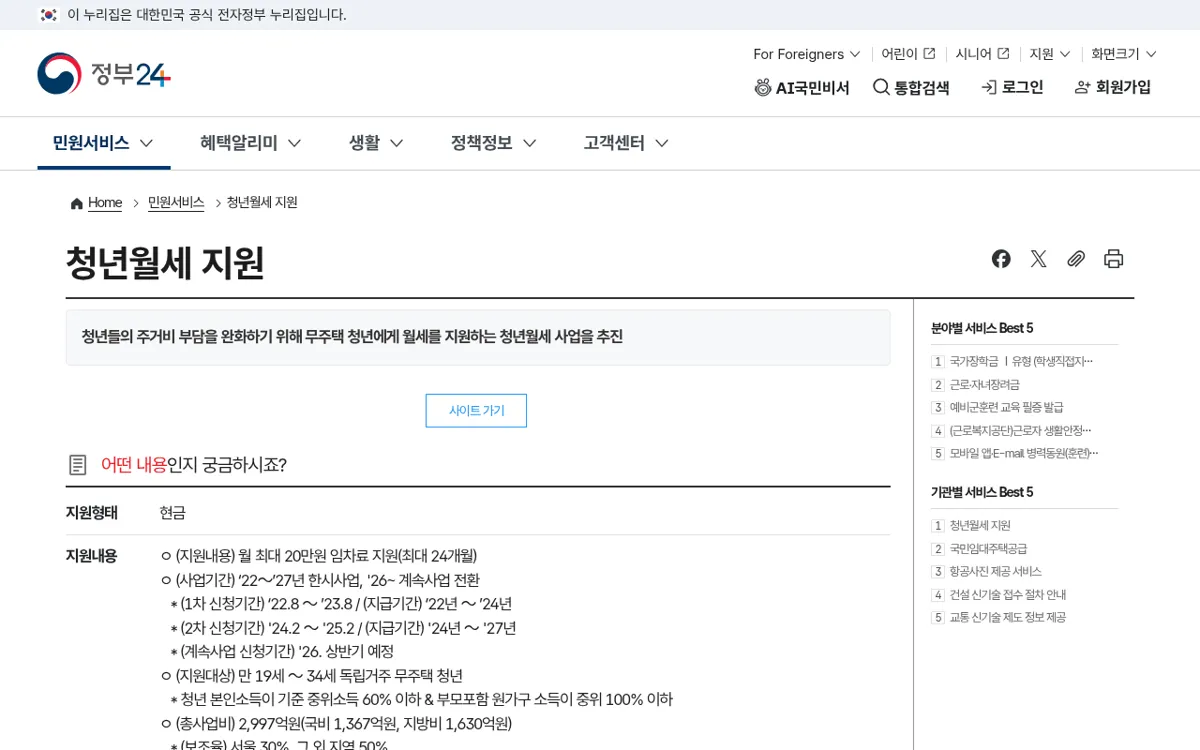Open 어린이 external site link
Screen dimensions: 1200x750
coord(908,54)
